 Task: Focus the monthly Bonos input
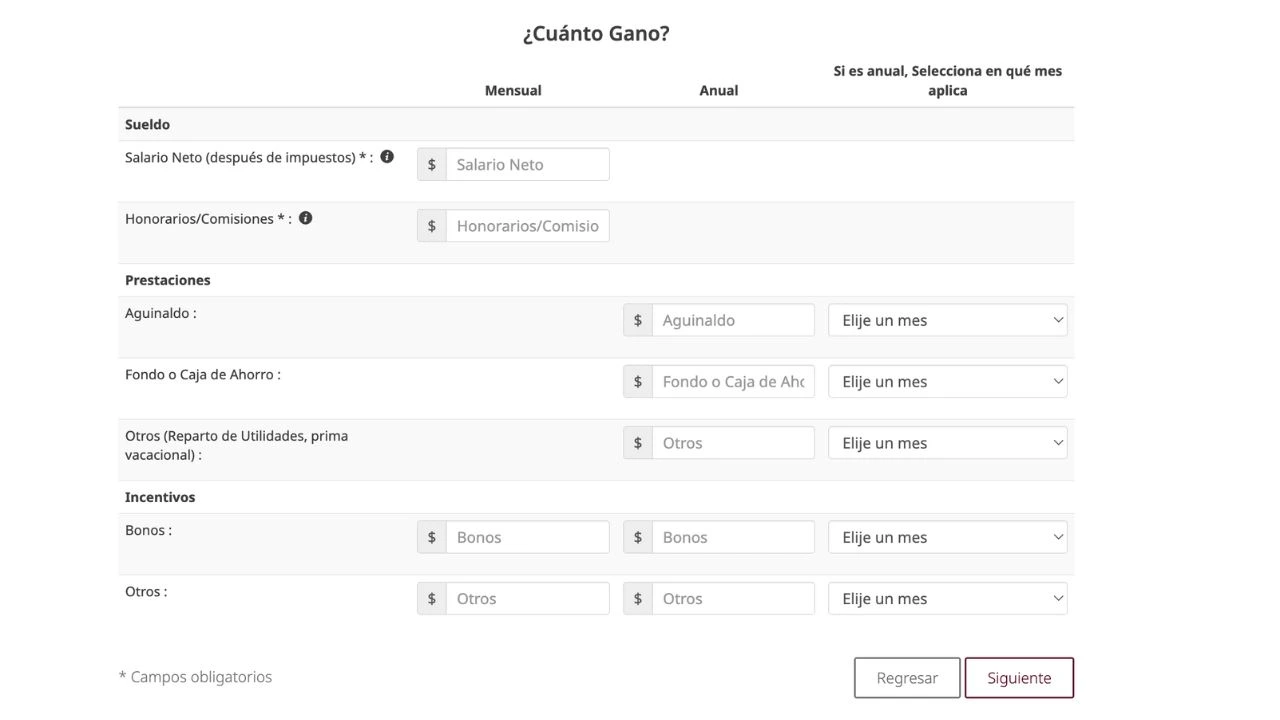[x=527, y=537]
